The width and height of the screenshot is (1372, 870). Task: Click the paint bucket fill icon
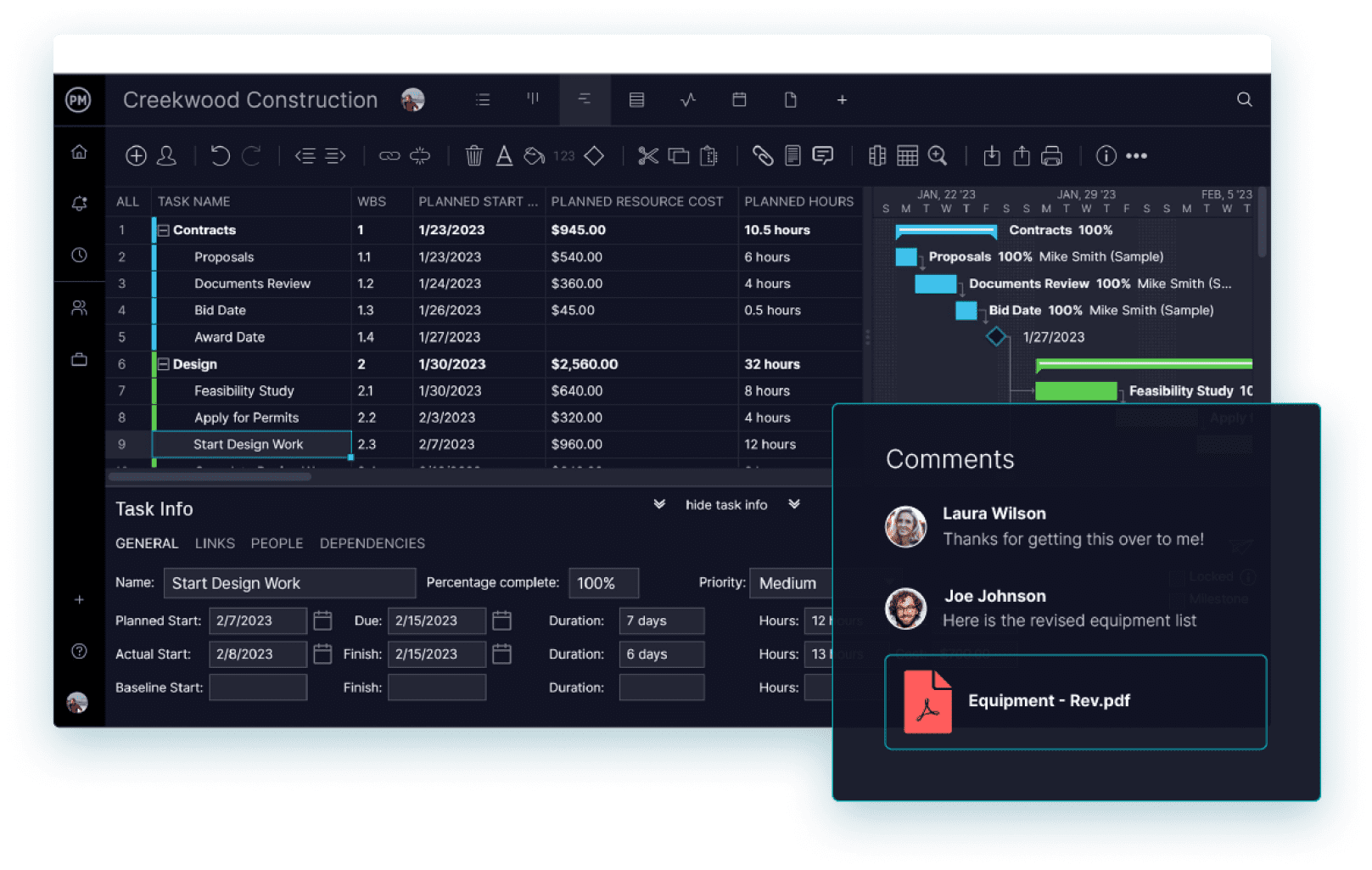click(x=534, y=155)
